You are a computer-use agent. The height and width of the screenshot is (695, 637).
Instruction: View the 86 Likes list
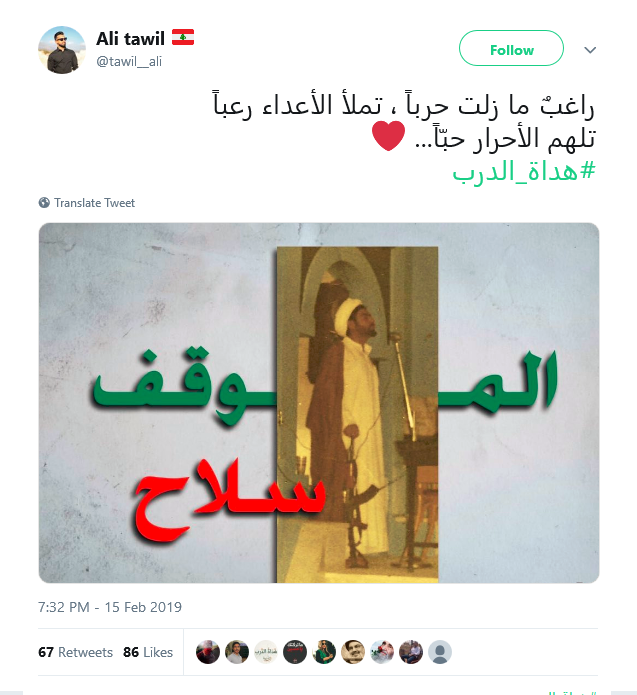[148, 652]
